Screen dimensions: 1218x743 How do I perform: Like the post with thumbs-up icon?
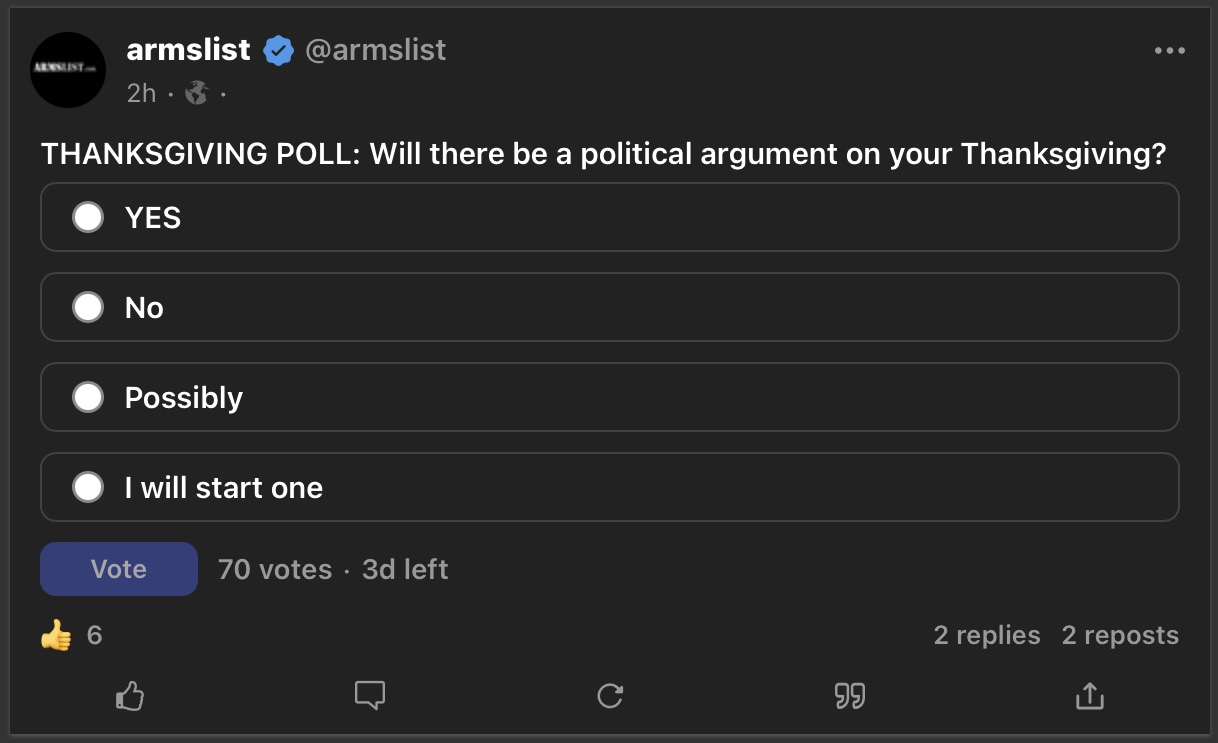[x=130, y=696]
